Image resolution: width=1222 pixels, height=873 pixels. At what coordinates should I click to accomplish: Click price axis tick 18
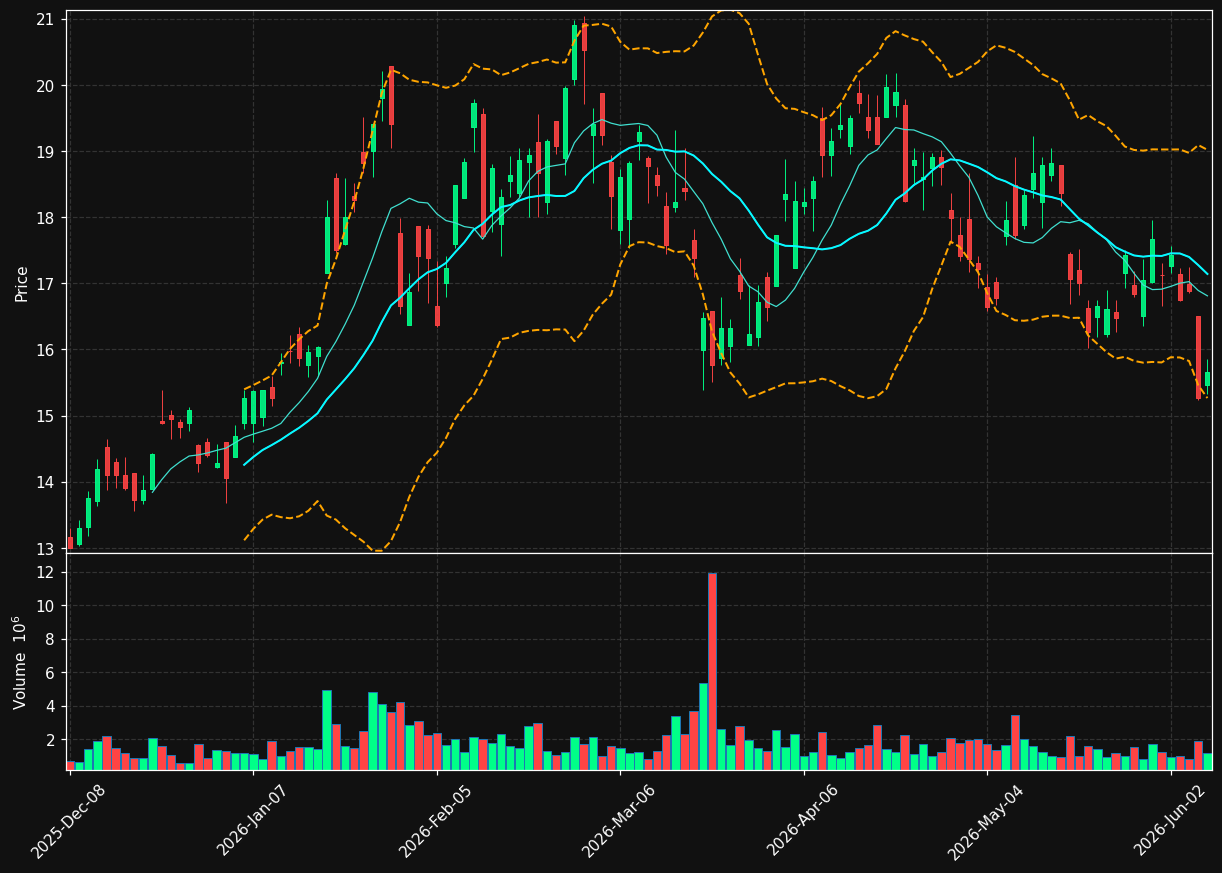46,218
